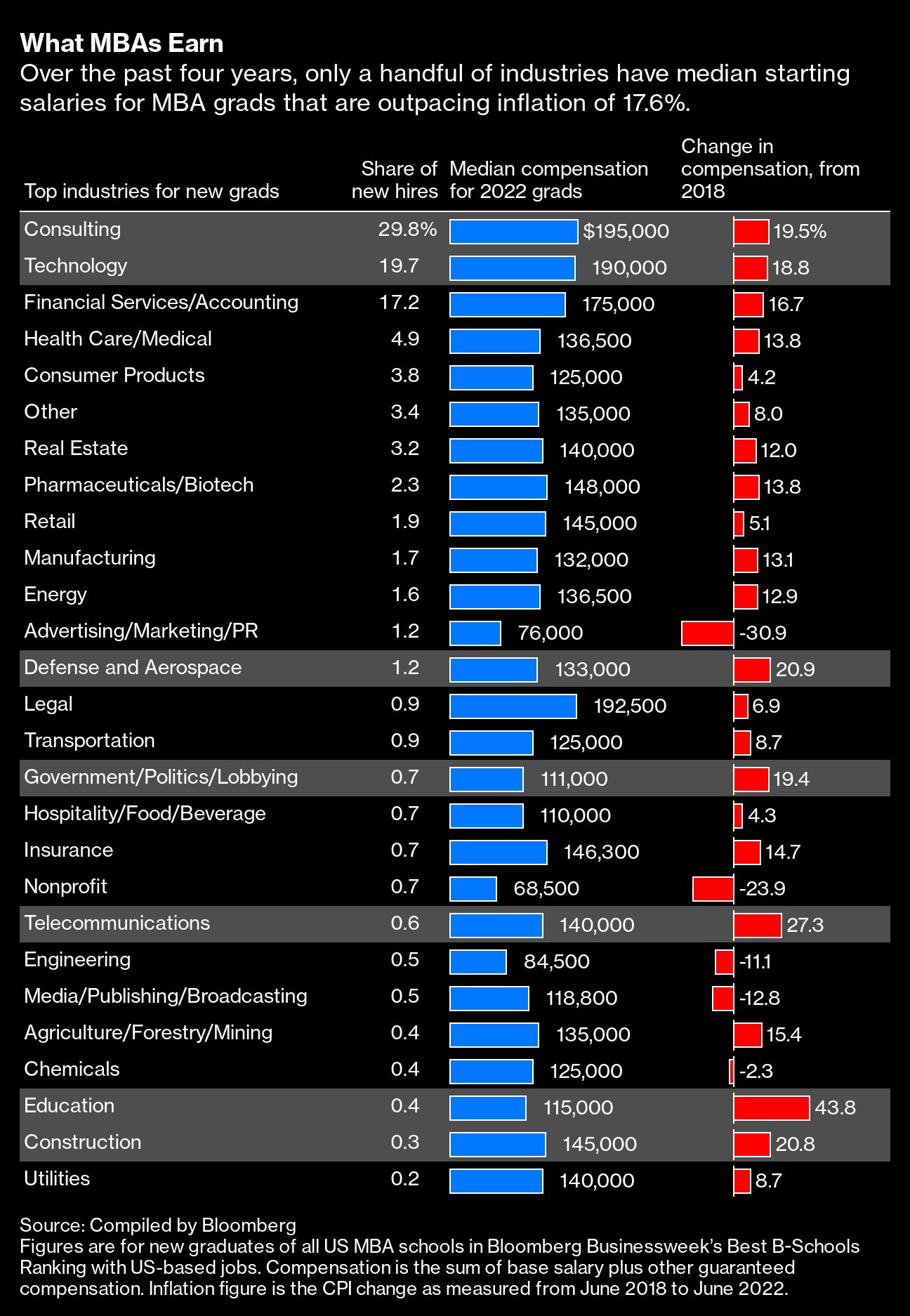Viewport: 910px width, 1316px height.
Task: Select the Financial Services/Accounting label
Action: click(161, 303)
